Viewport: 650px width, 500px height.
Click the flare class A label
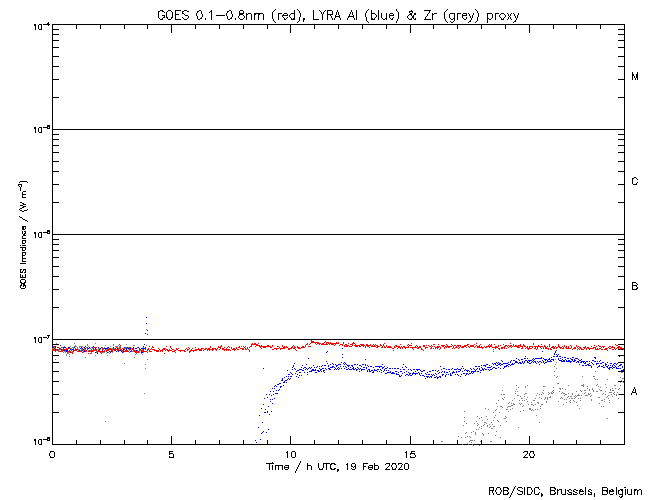click(x=635, y=392)
